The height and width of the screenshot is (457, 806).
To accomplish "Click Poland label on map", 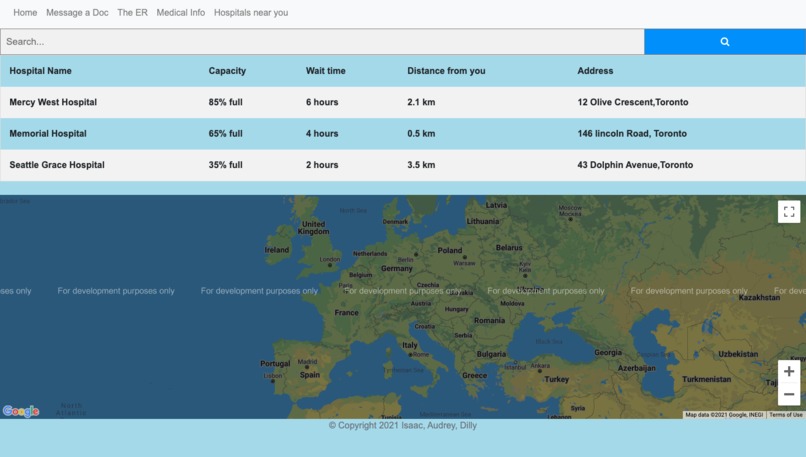I will [x=450, y=250].
